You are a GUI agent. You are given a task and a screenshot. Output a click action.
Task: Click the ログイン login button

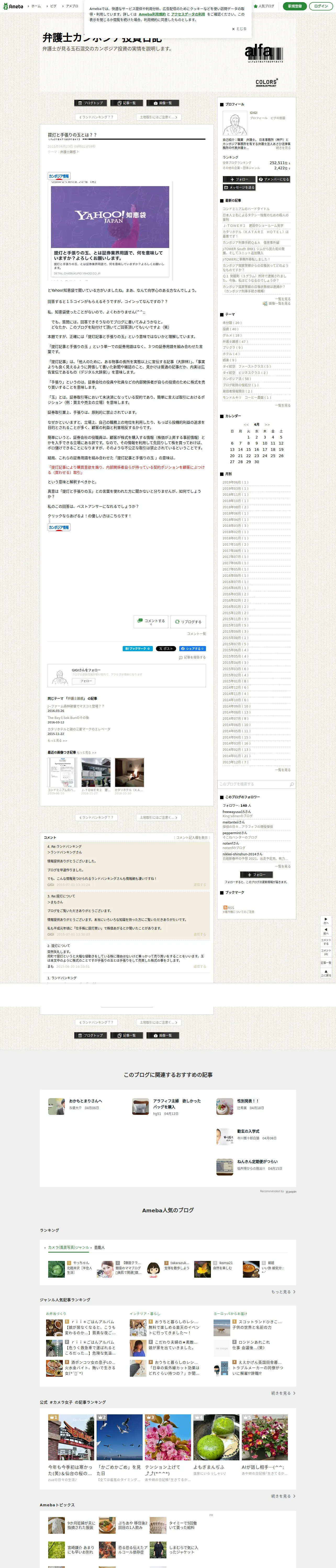(321, 6)
